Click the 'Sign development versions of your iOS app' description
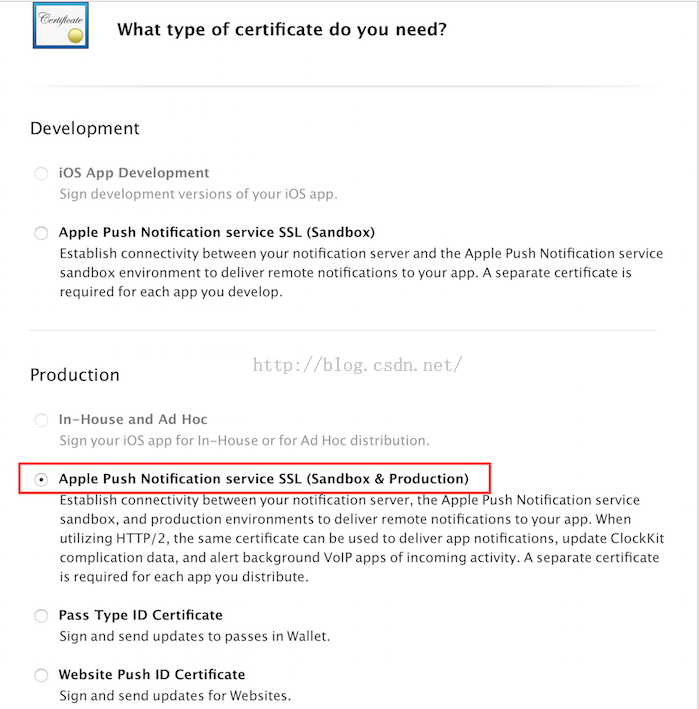This screenshot has height=709, width=699. (x=198, y=194)
